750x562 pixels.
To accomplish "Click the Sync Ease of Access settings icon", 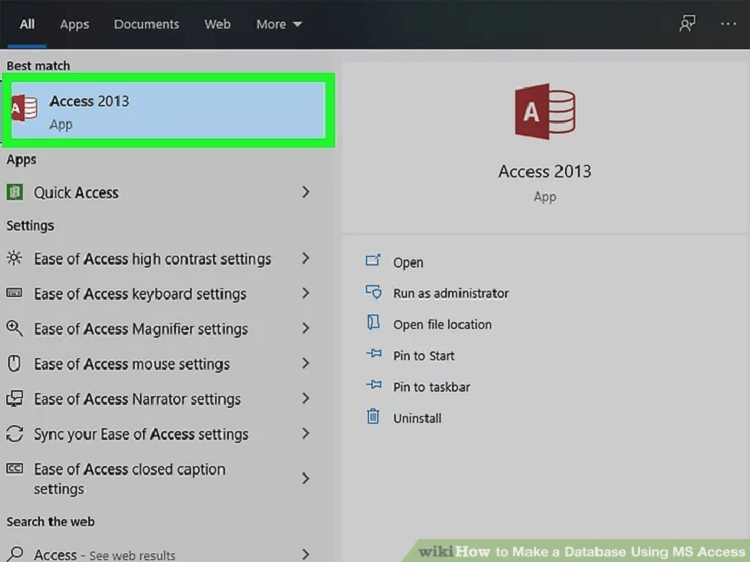I will [x=15, y=434].
